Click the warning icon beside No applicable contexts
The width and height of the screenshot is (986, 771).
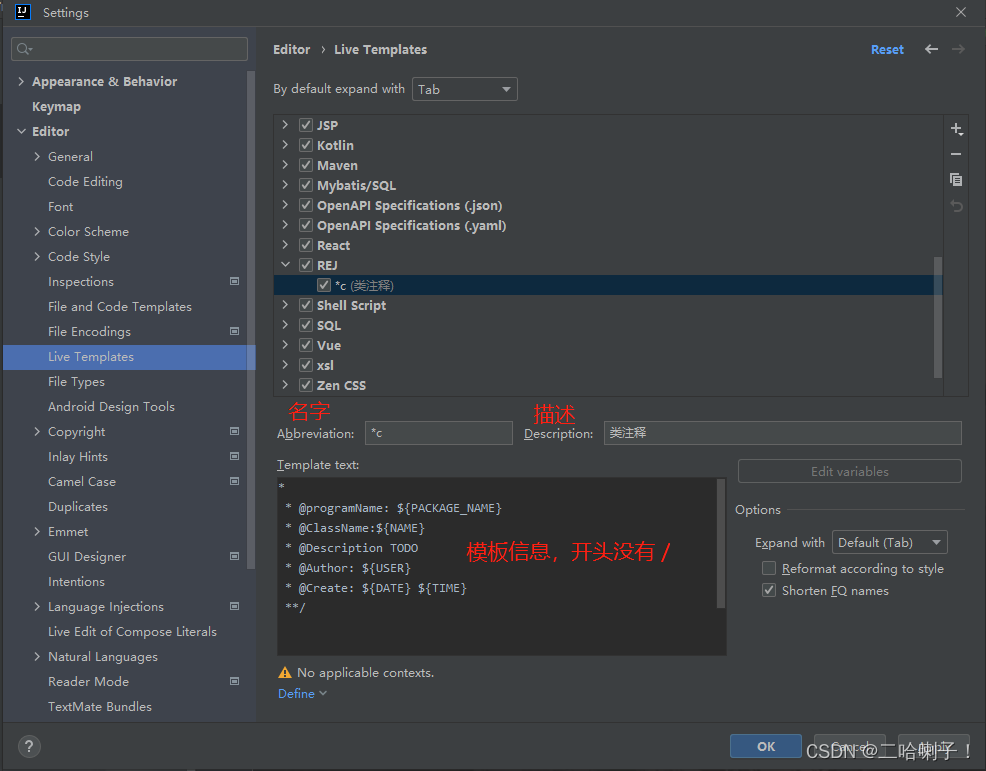[x=285, y=673]
